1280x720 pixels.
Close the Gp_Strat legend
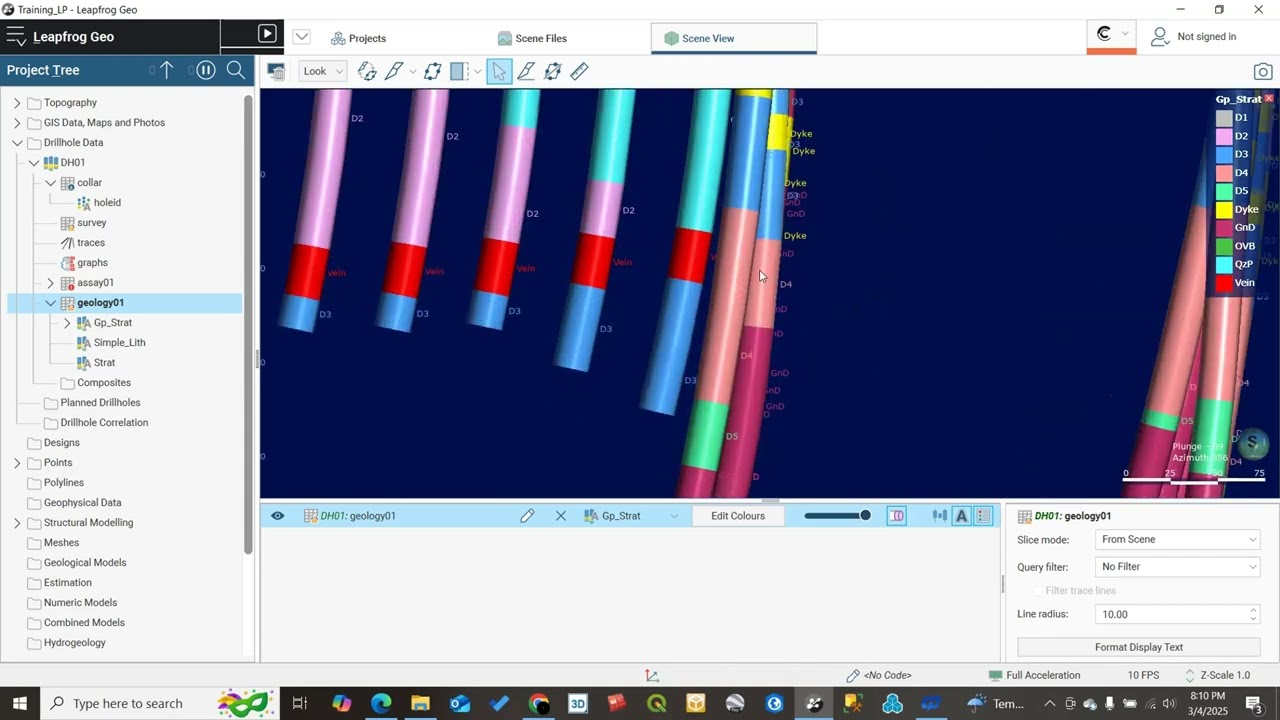[1269, 99]
